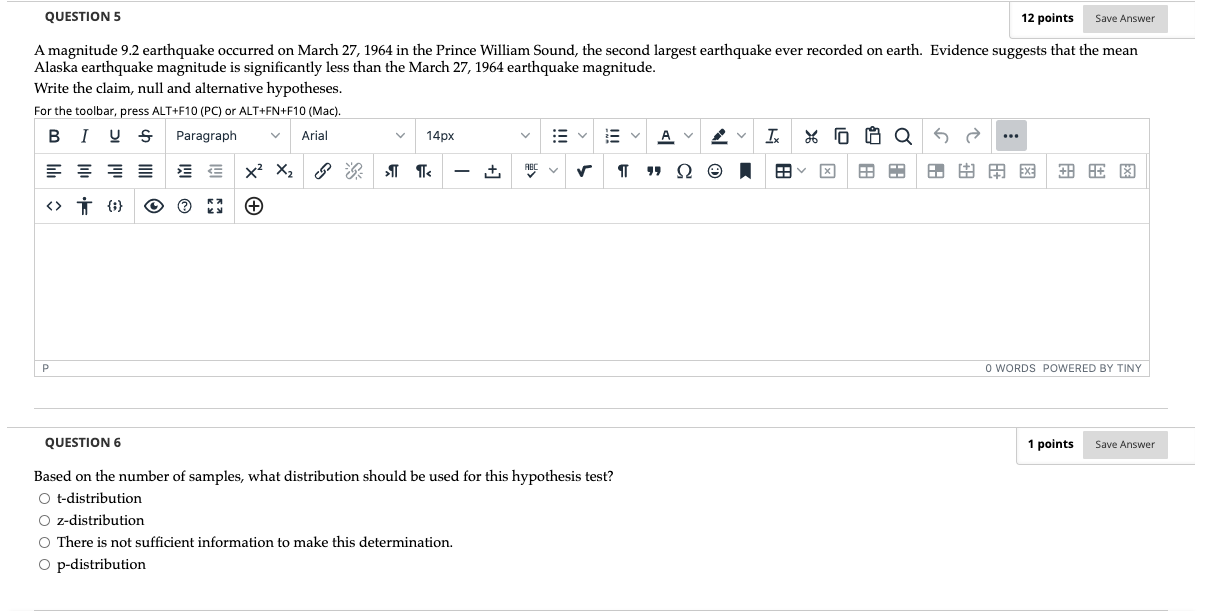Save Answer for Question 5
Viewport: 1209px width, 611px height.
point(1124,18)
